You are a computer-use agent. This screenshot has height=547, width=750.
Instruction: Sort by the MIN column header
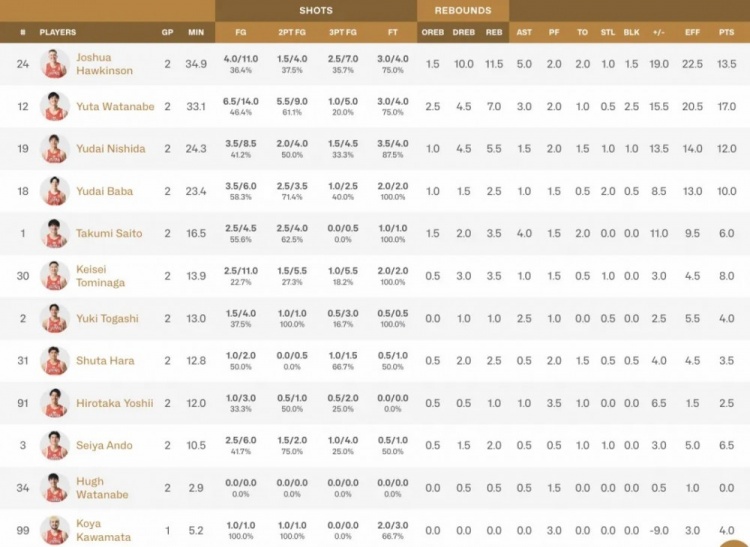196,32
